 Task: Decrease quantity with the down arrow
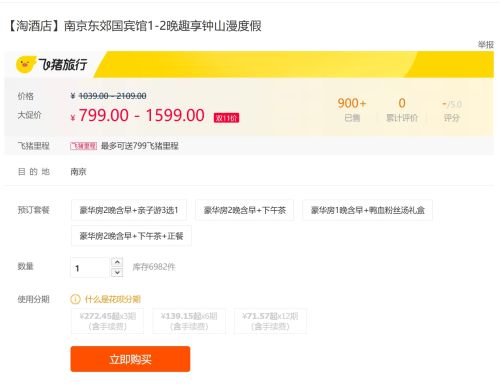[117, 272]
